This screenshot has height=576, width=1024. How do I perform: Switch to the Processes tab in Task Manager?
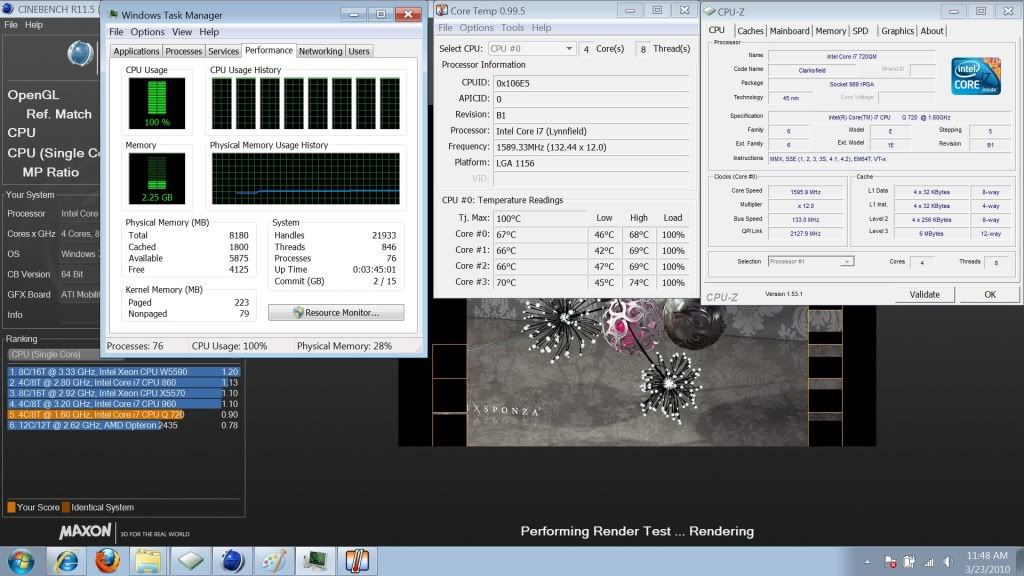pyautogui.click(x=184, y=51)
